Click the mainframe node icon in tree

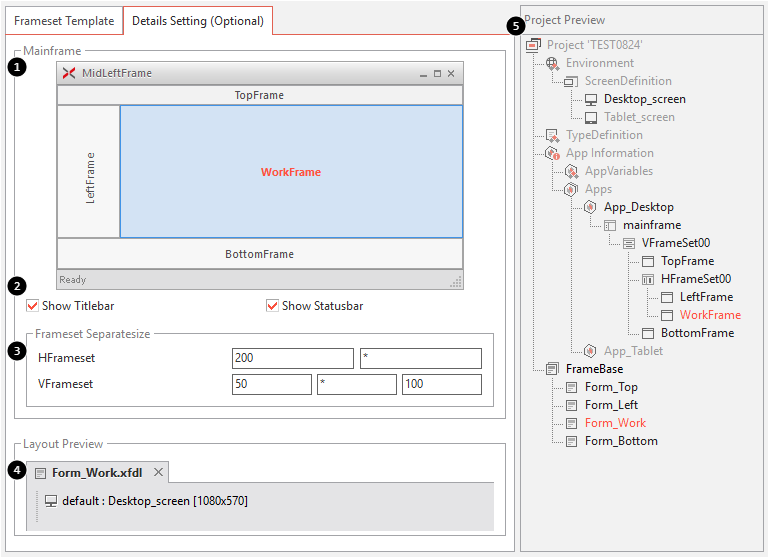(x=610, y=225)
